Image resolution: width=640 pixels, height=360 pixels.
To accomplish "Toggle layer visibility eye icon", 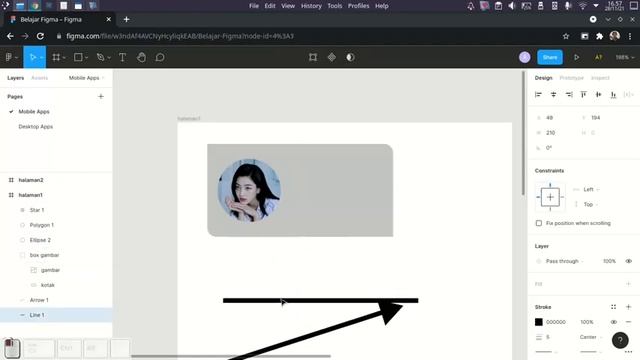I will pyautogui.click(x=629, y=261).
